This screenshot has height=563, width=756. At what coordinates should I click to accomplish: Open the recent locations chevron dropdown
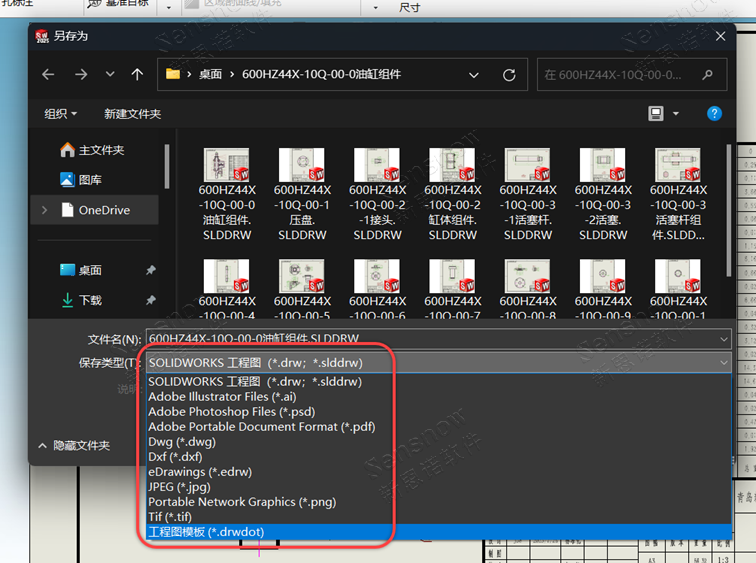tap(110, 75)
